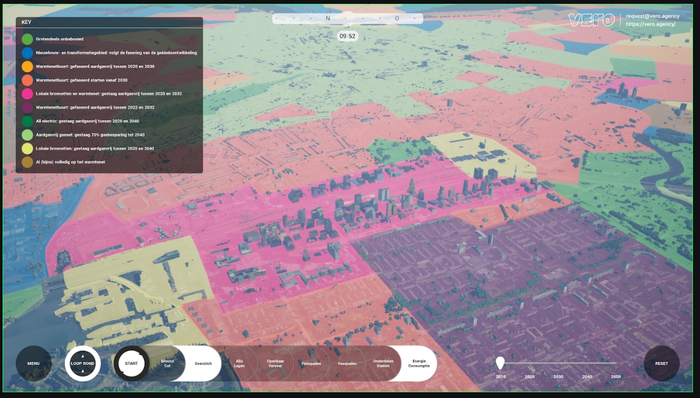
Task: Select the Alle Lagen layer tab
Action: point(240,363)
